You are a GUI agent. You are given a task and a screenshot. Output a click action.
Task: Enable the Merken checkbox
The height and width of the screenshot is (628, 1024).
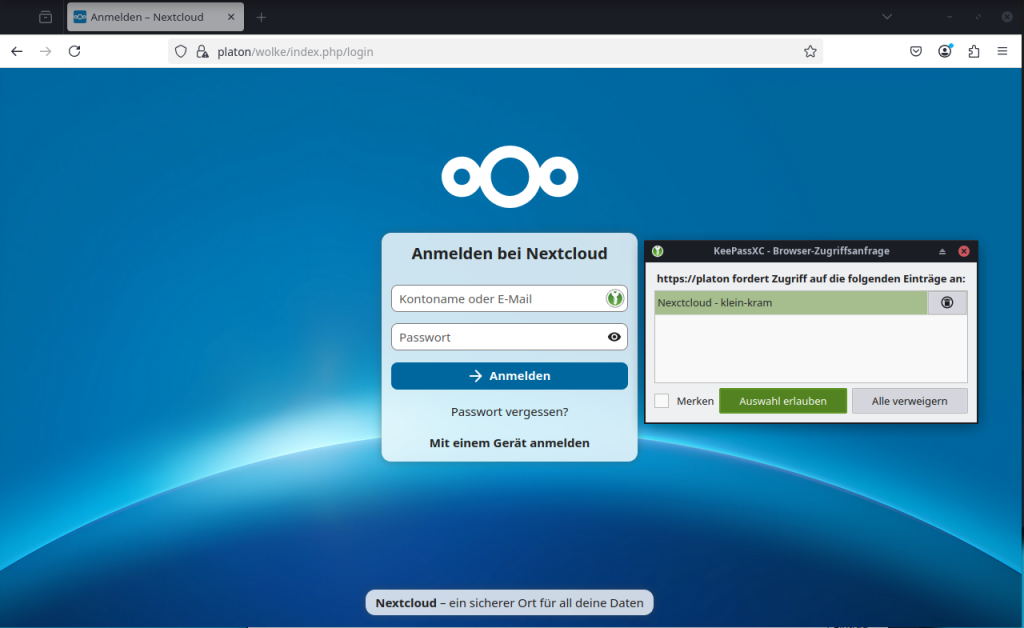662,401
